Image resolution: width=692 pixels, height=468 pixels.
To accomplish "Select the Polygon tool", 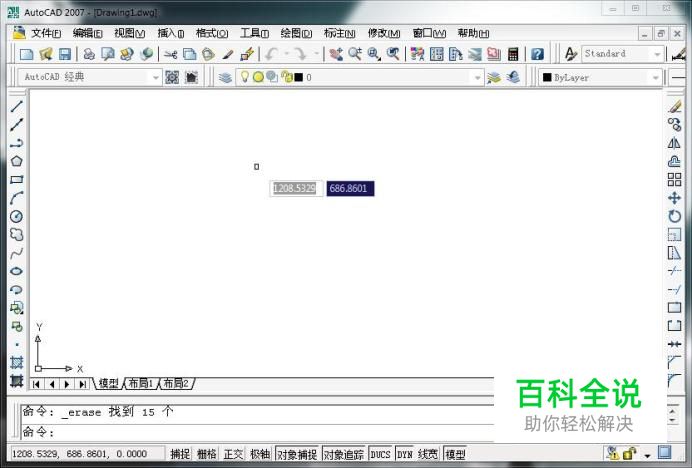I will point(17,161).
